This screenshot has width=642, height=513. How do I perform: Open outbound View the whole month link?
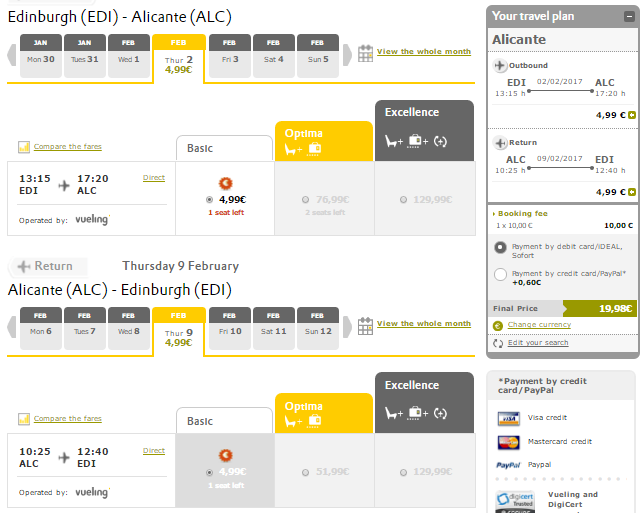click(x=424, y=52)
